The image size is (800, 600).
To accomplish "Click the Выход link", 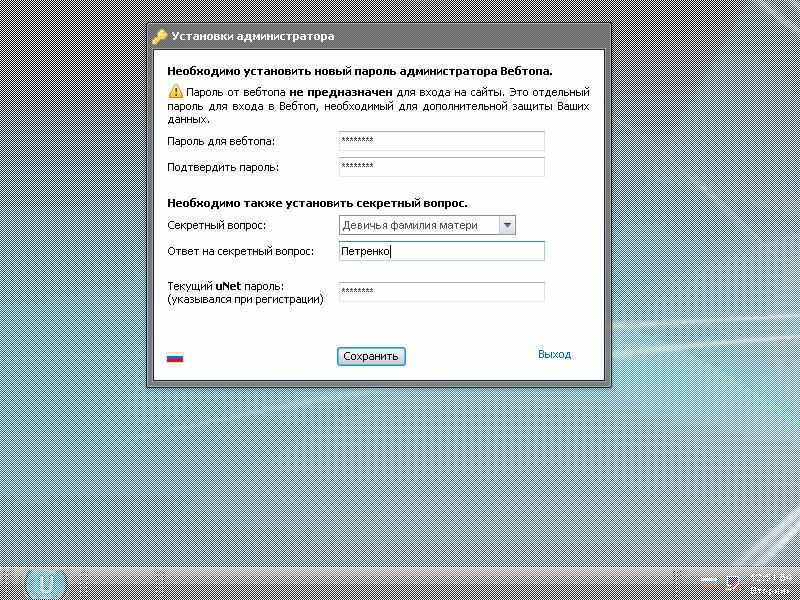I will click(554, 354).
